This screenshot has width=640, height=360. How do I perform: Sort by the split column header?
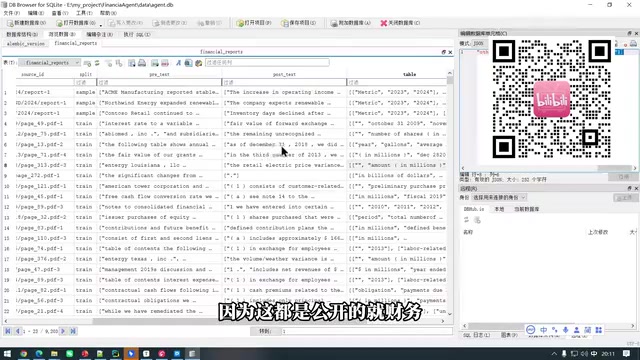85,74
